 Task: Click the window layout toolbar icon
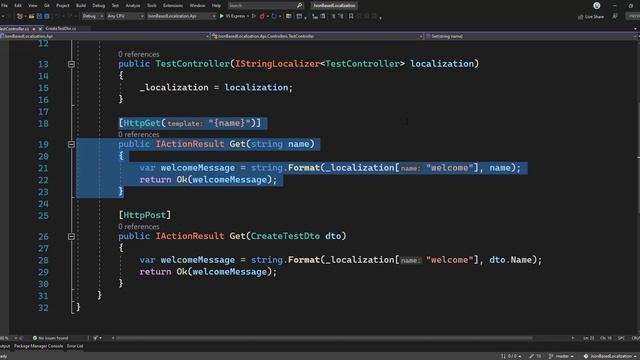tap(299, 16)
